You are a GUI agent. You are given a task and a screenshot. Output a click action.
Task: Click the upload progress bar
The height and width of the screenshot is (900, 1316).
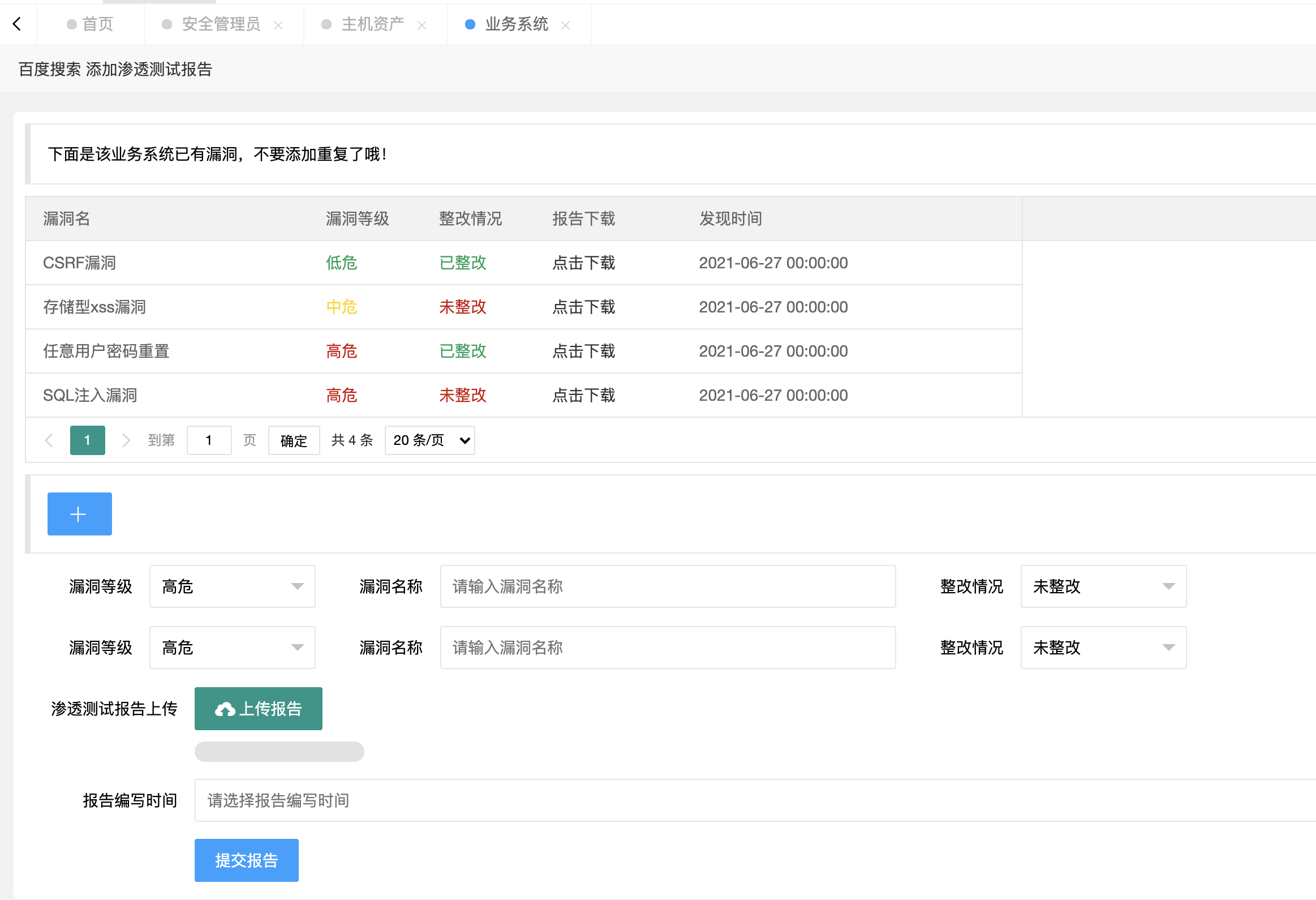click(279, 752)
